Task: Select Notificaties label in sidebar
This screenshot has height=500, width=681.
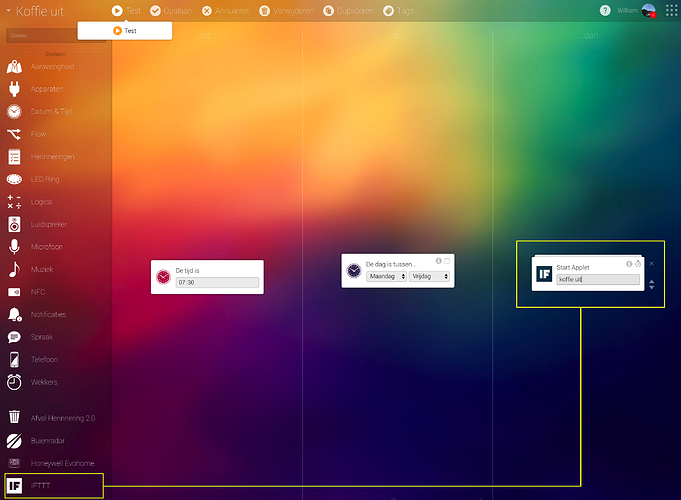Action: (48, 315)
